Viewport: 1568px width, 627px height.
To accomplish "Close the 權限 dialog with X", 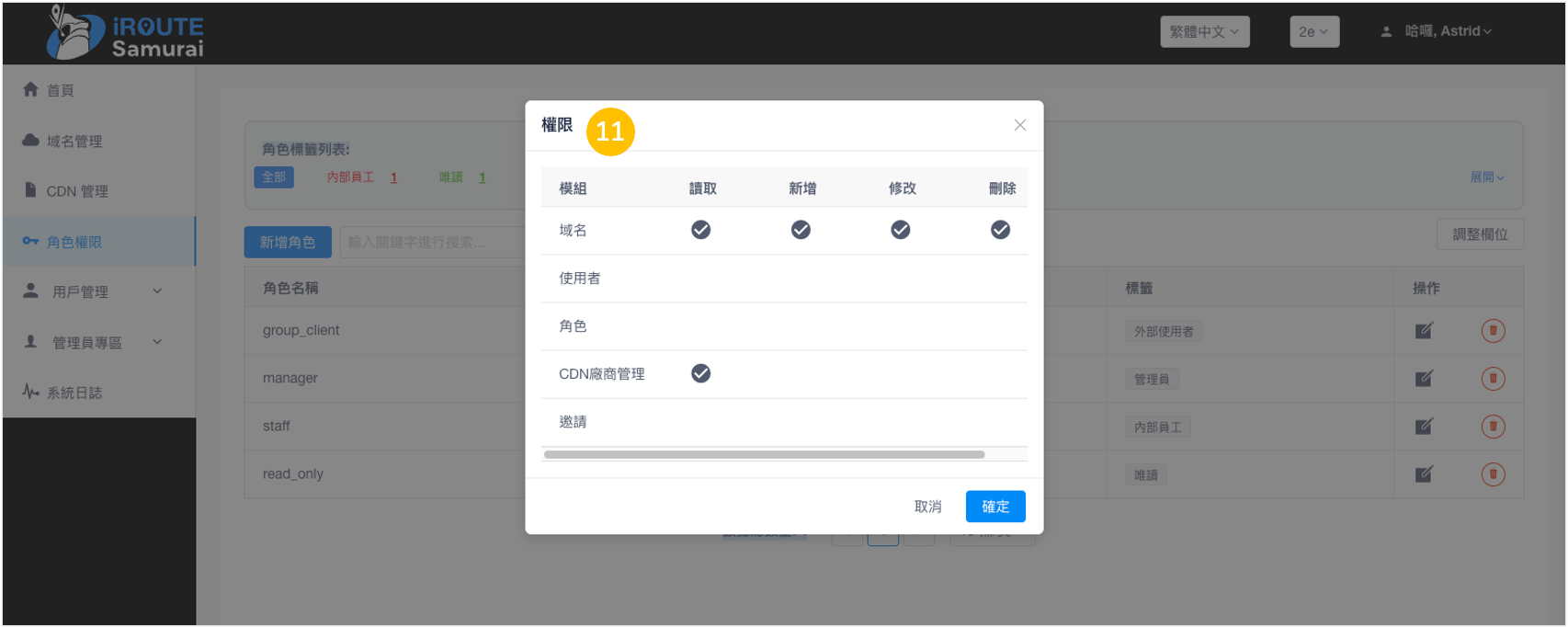I will (1019, 125).
